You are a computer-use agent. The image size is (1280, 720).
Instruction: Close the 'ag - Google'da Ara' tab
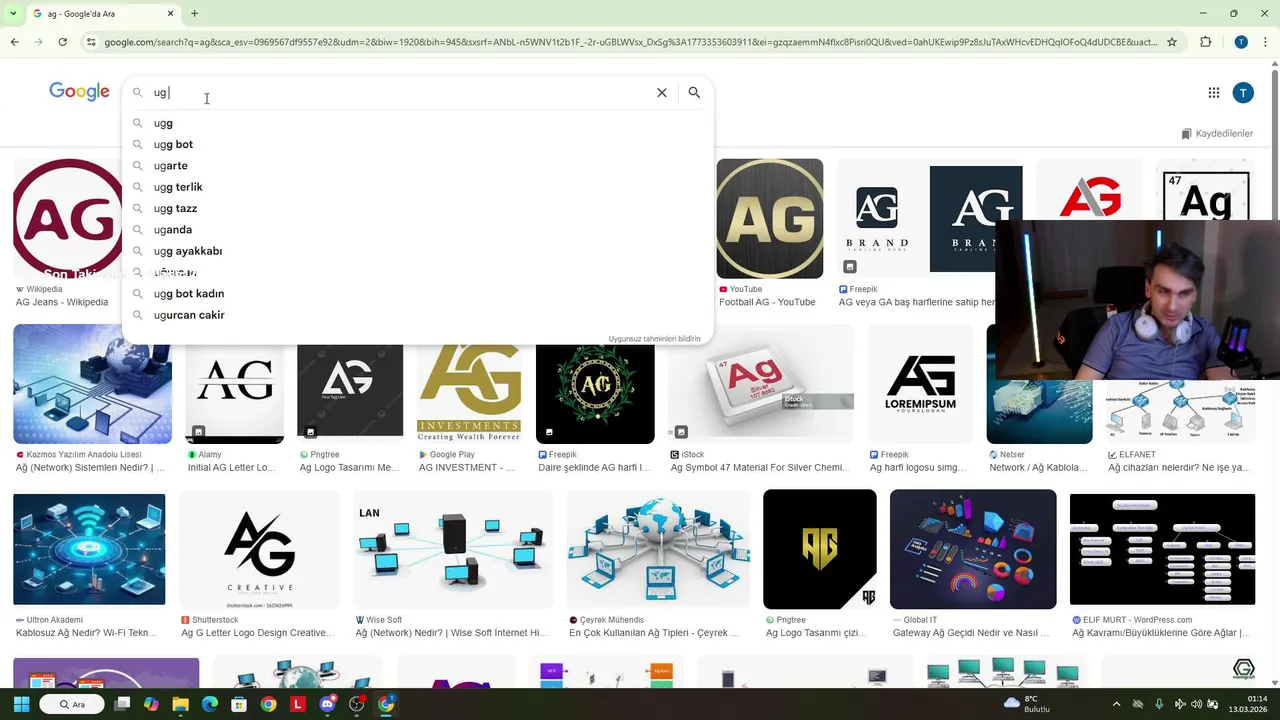170,14
